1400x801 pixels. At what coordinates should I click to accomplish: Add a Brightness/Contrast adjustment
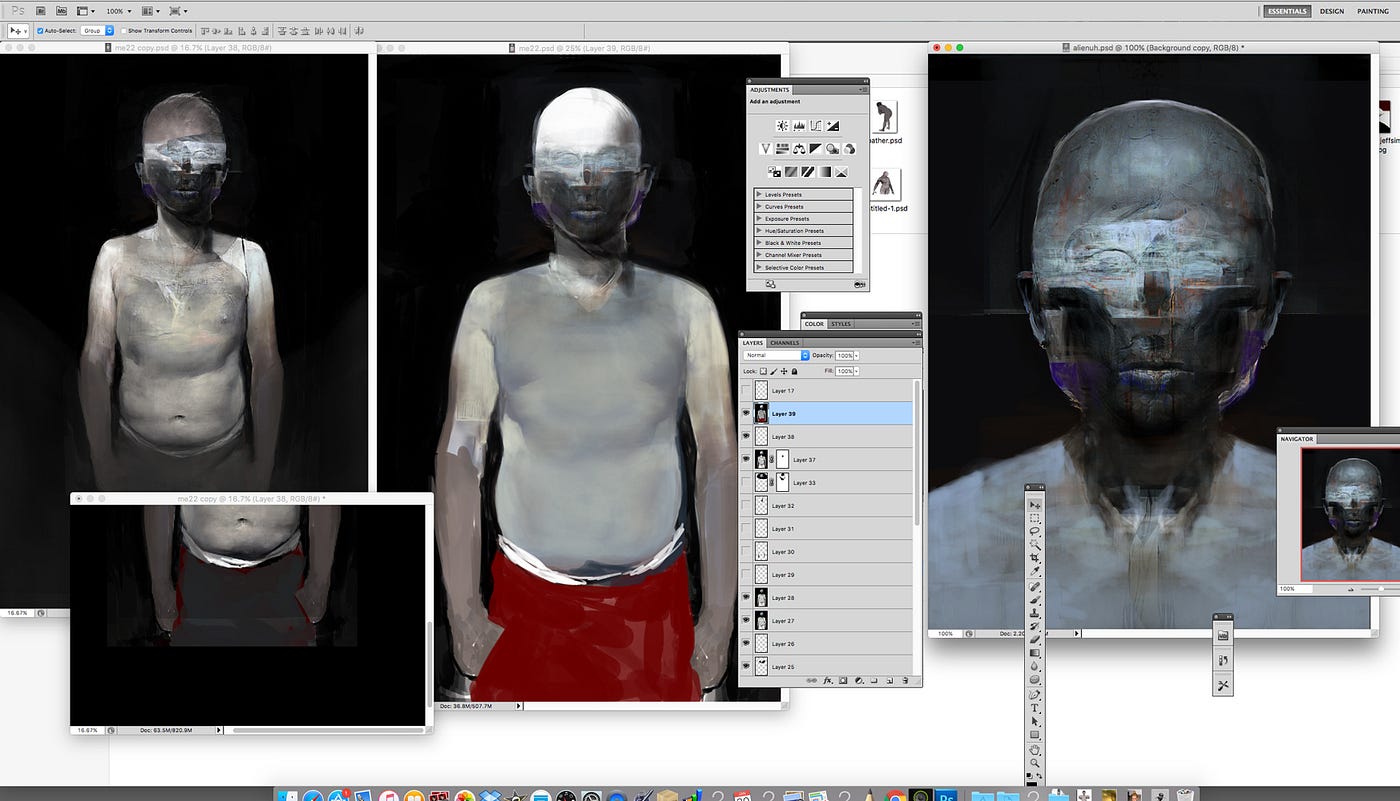[782, 126]
